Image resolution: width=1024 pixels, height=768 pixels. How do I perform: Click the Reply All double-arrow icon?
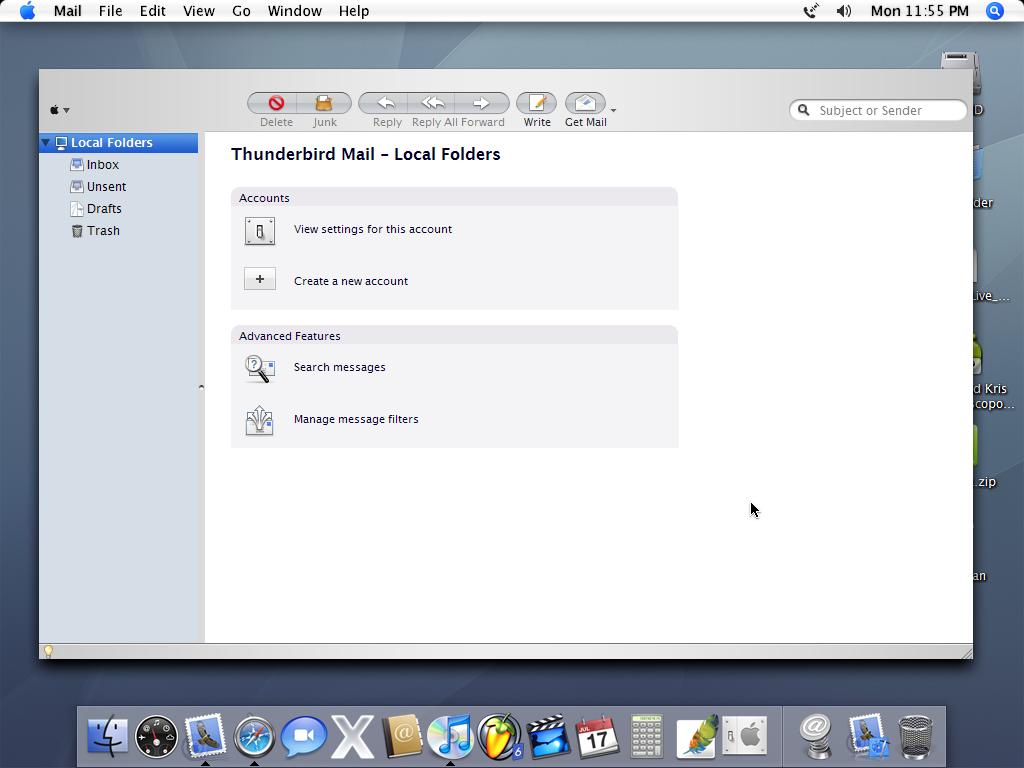point(433,103)
